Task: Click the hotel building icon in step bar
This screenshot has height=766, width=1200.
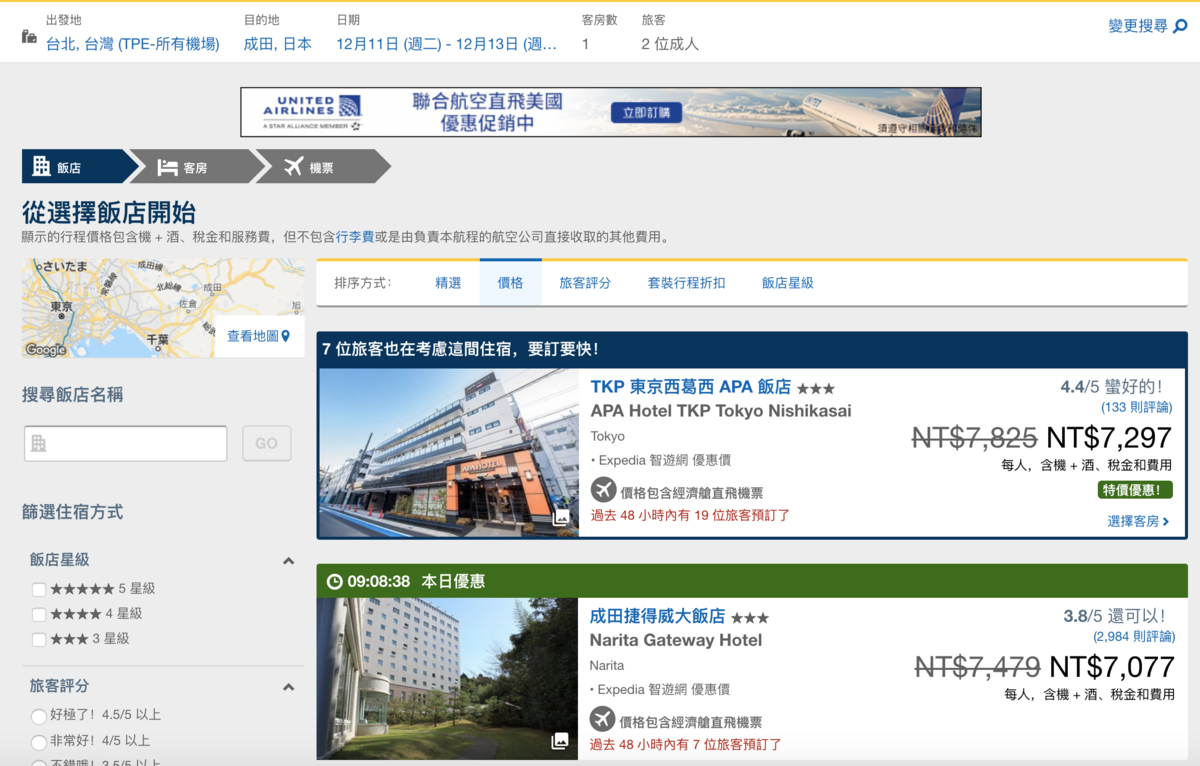Action: (x=41, y=166)
